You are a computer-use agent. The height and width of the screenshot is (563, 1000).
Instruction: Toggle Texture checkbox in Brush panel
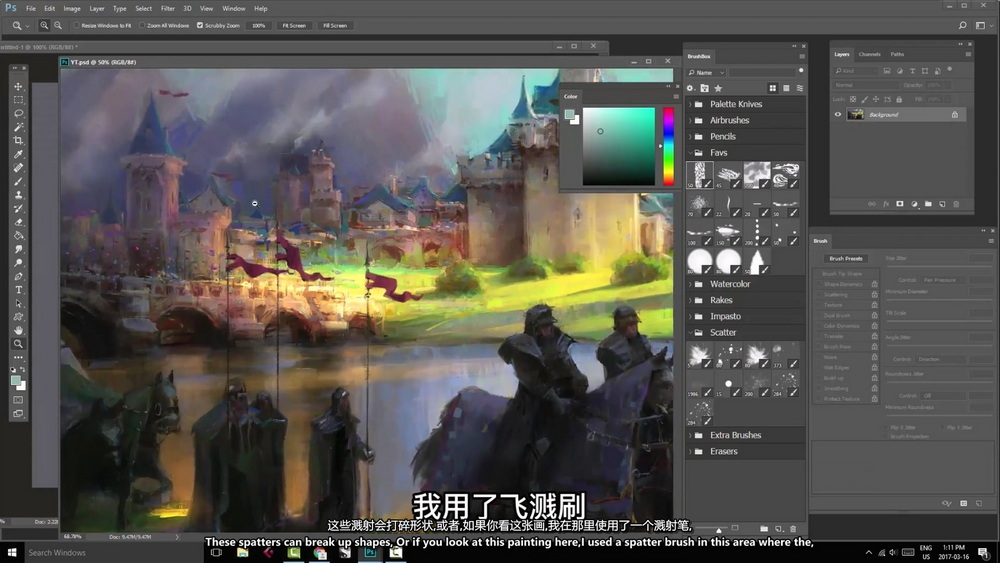click(819, 305)
